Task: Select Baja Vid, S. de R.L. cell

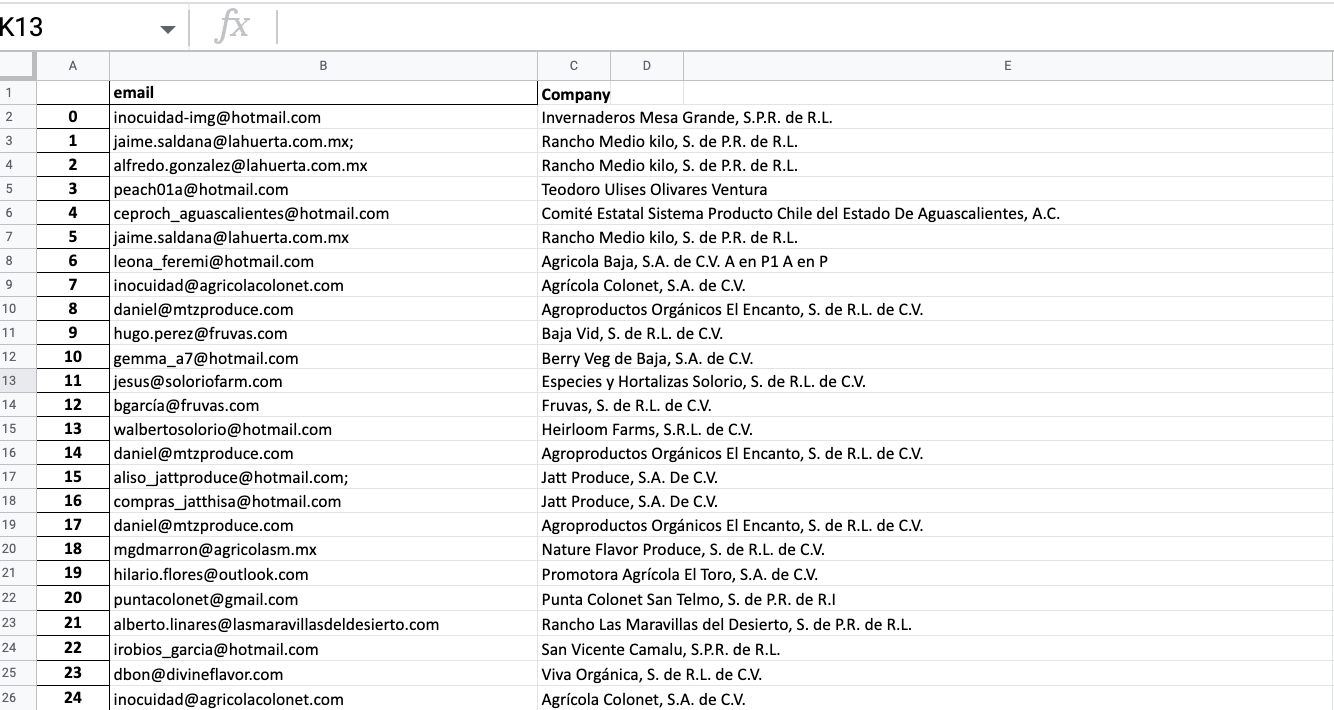Action: point(632,333)
